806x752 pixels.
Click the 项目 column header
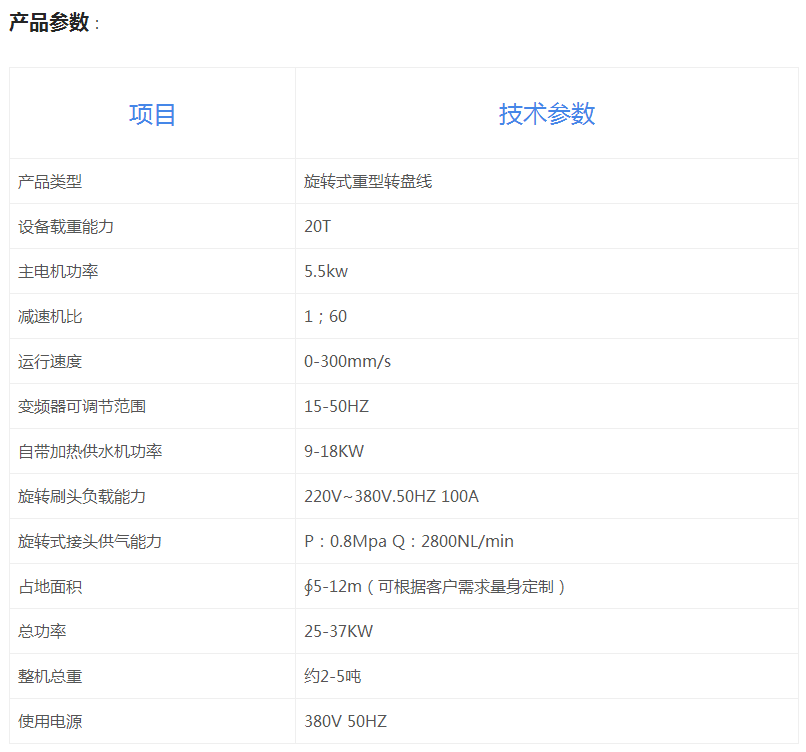[152, 114]
